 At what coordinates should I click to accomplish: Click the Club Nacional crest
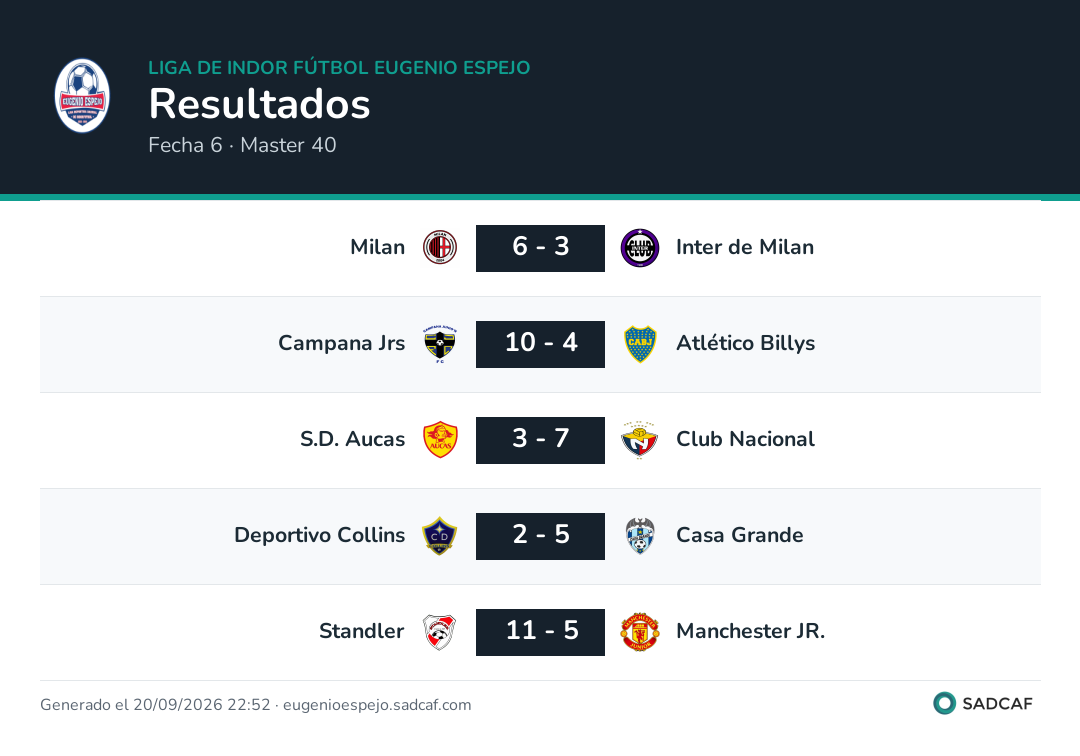(x=640, y=439)
